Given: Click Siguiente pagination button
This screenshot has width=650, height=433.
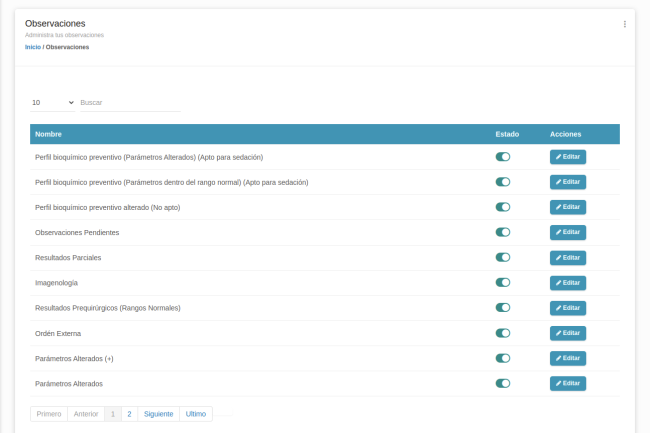Looking at the screenshot, I should [x=158, y=413].
